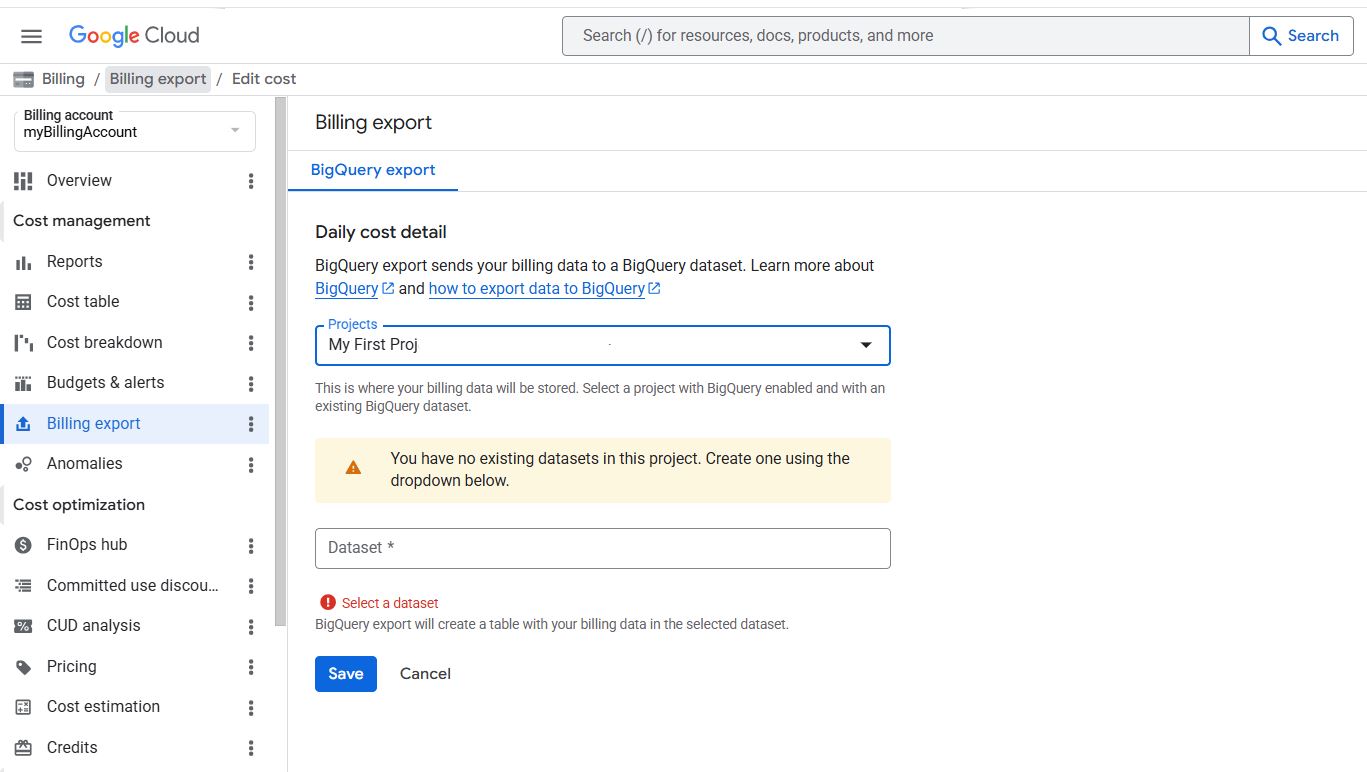Open more options for Billing export

click(251, 424)
